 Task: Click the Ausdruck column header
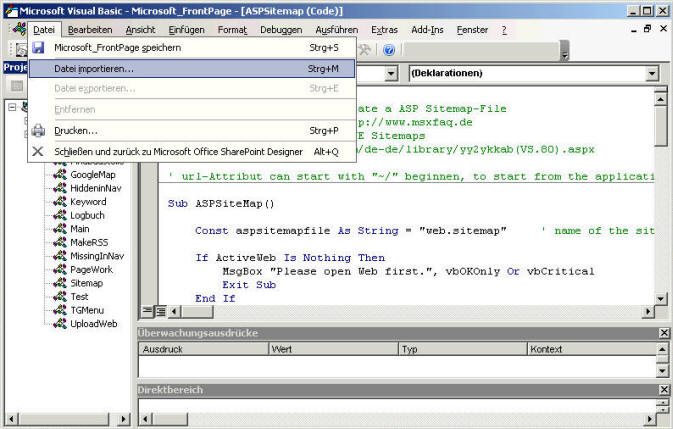coord(203,349)
